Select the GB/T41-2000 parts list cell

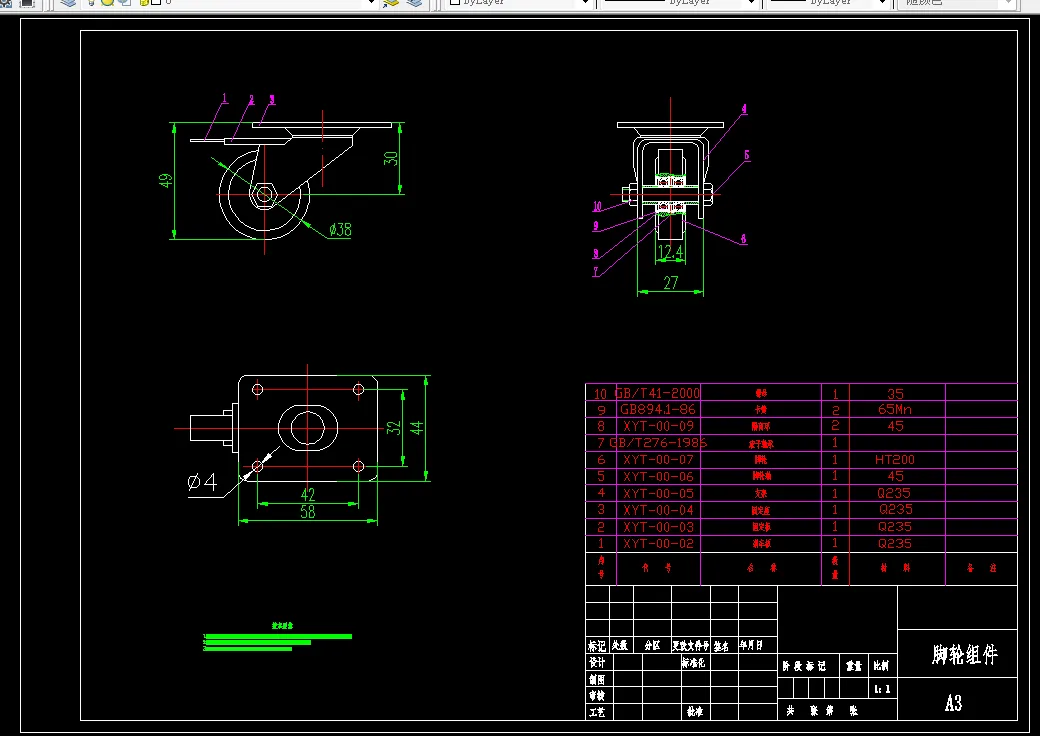click(657, 393)
